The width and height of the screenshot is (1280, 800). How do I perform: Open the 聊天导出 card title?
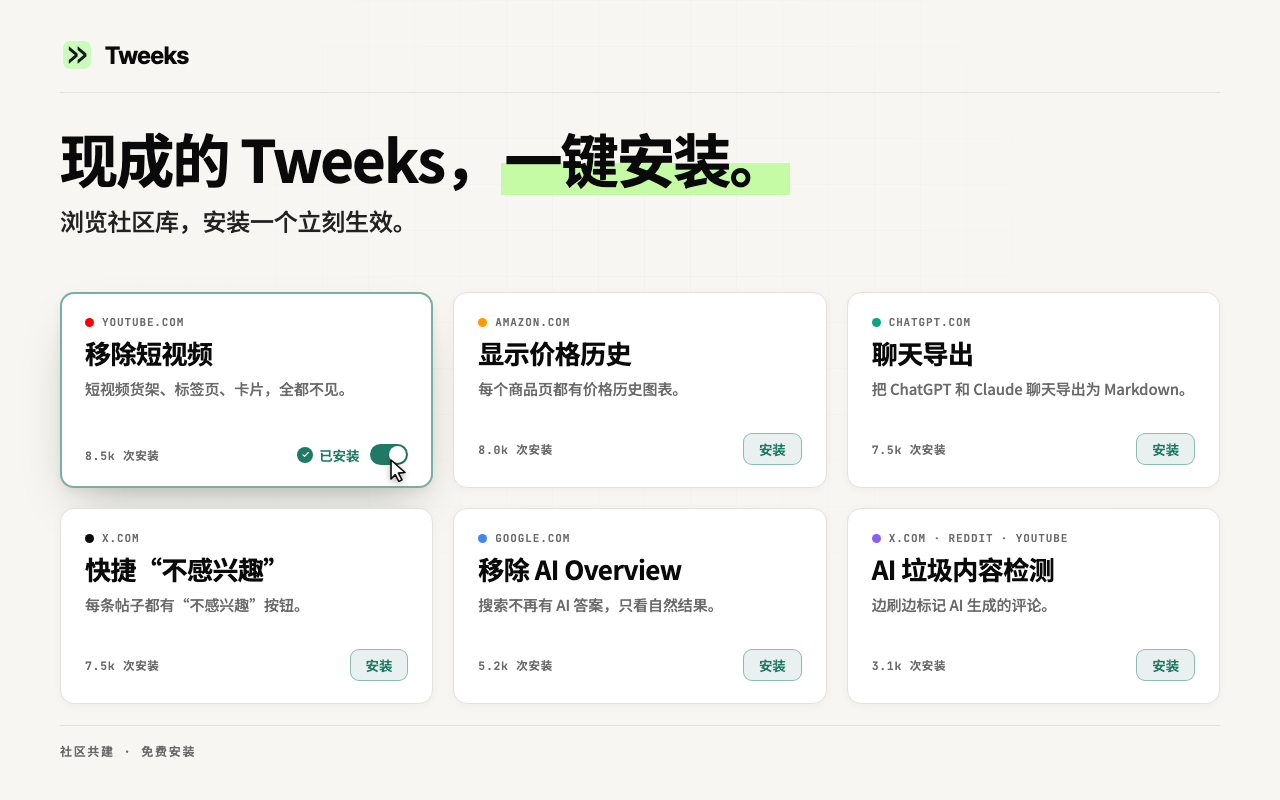coord(922,354)
